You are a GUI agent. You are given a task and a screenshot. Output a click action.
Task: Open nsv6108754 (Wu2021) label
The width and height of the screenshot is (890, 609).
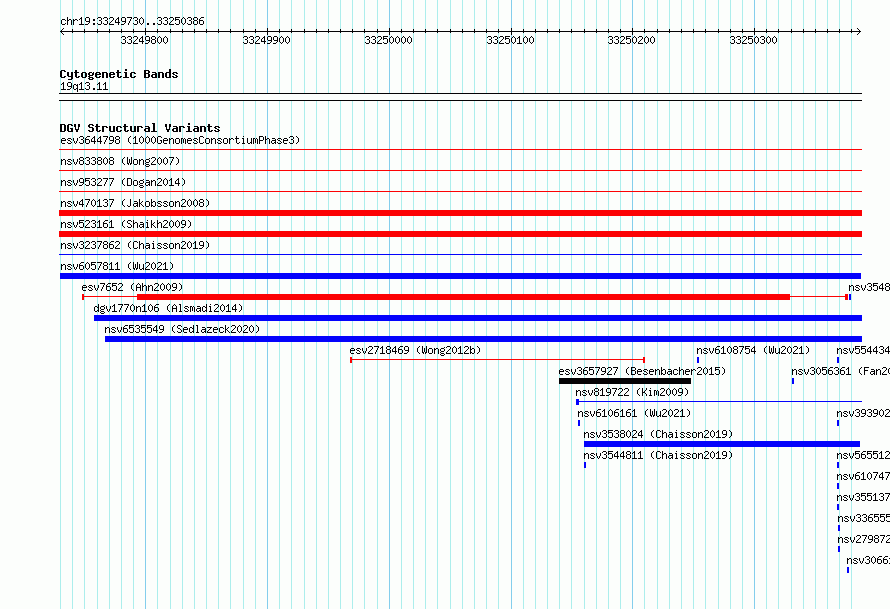tap(753, 350)
